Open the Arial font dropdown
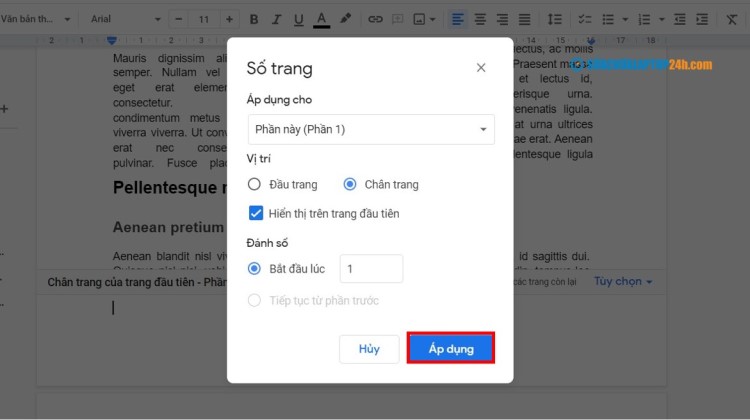Image resolution: width=750 pixels, height=420 pixels. (126, 19)
